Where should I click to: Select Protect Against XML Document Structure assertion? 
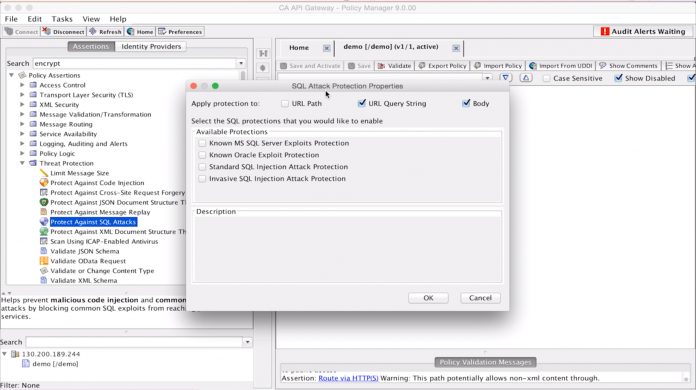coord(117,232)
